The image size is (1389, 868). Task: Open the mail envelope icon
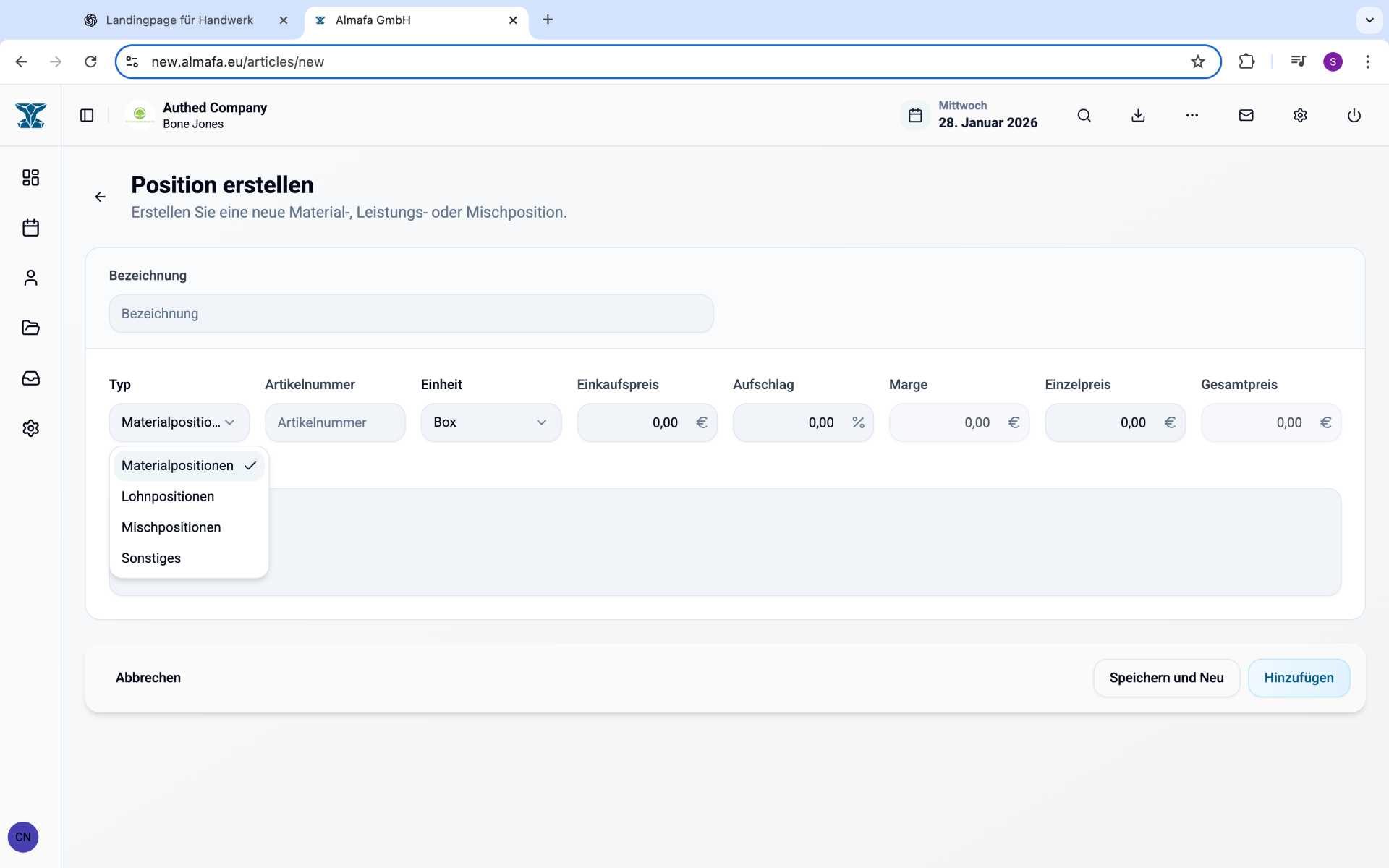[x=1246, y=116]
